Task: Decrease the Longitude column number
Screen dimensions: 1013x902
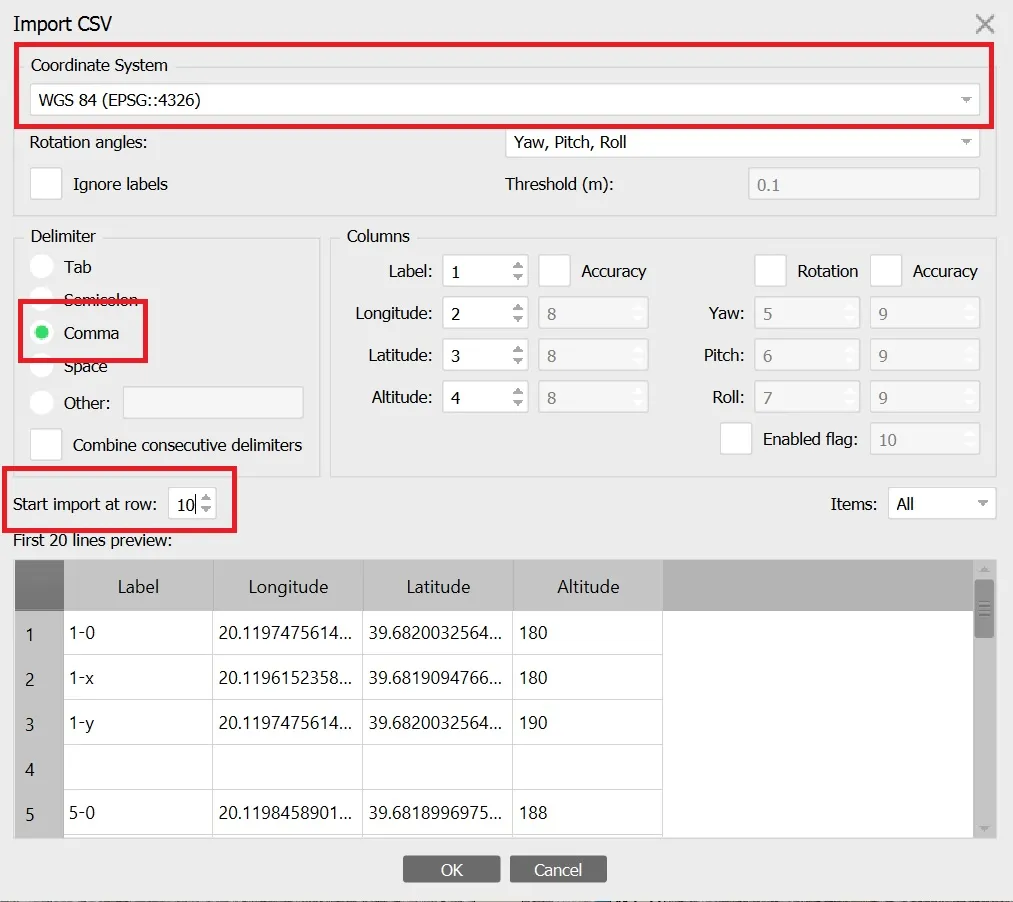Action: (517, 318)
